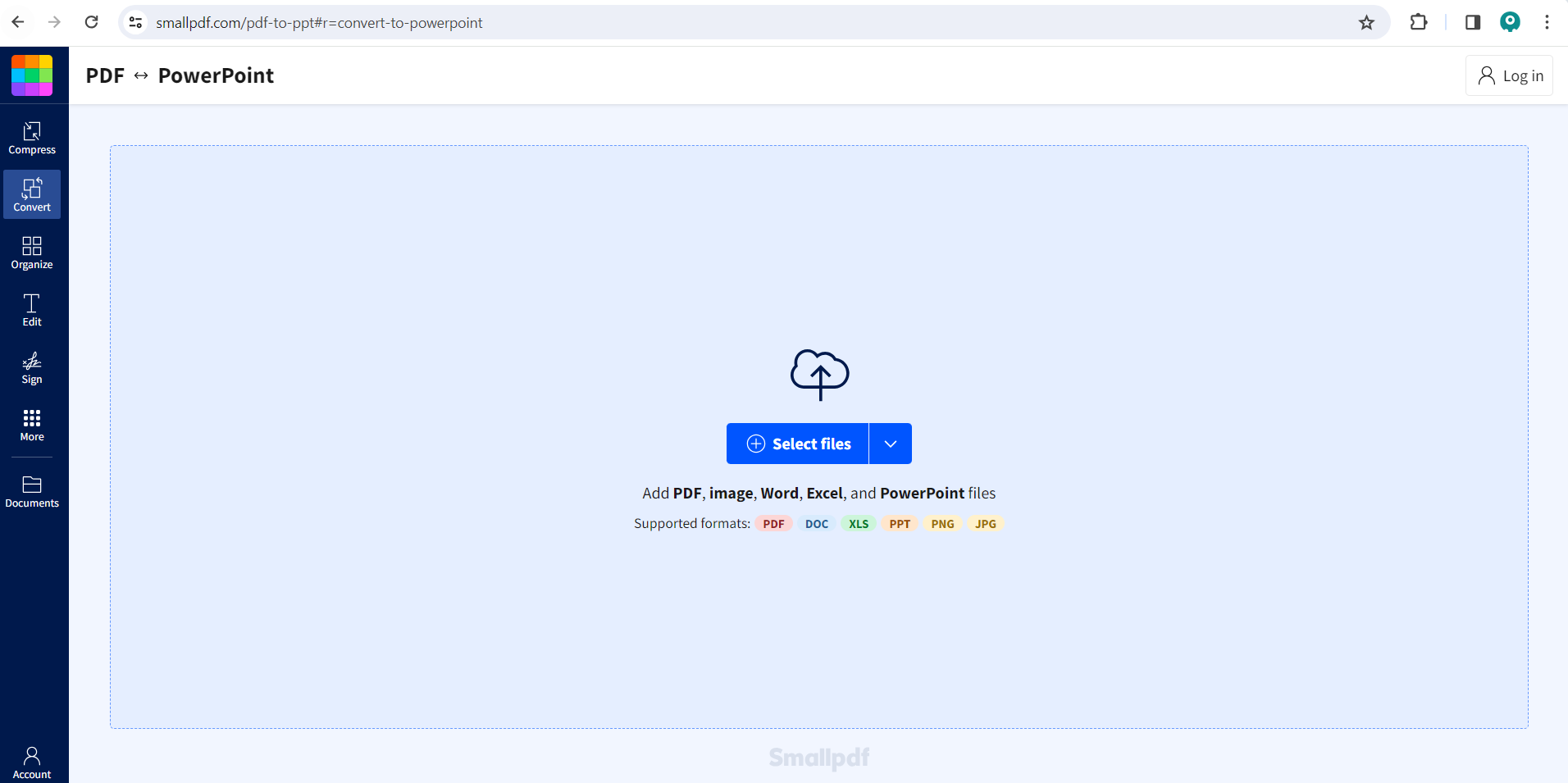Reload the page with refresh icon

tap(92, 22)
